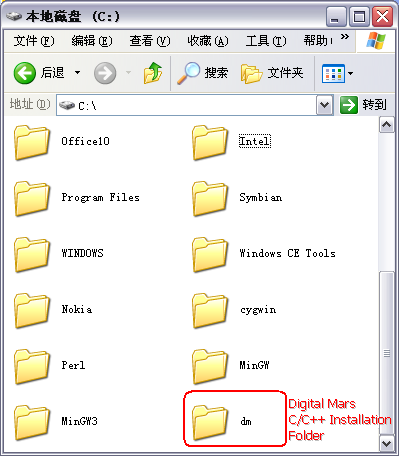Click the Symbian folder name

point(261,197)
